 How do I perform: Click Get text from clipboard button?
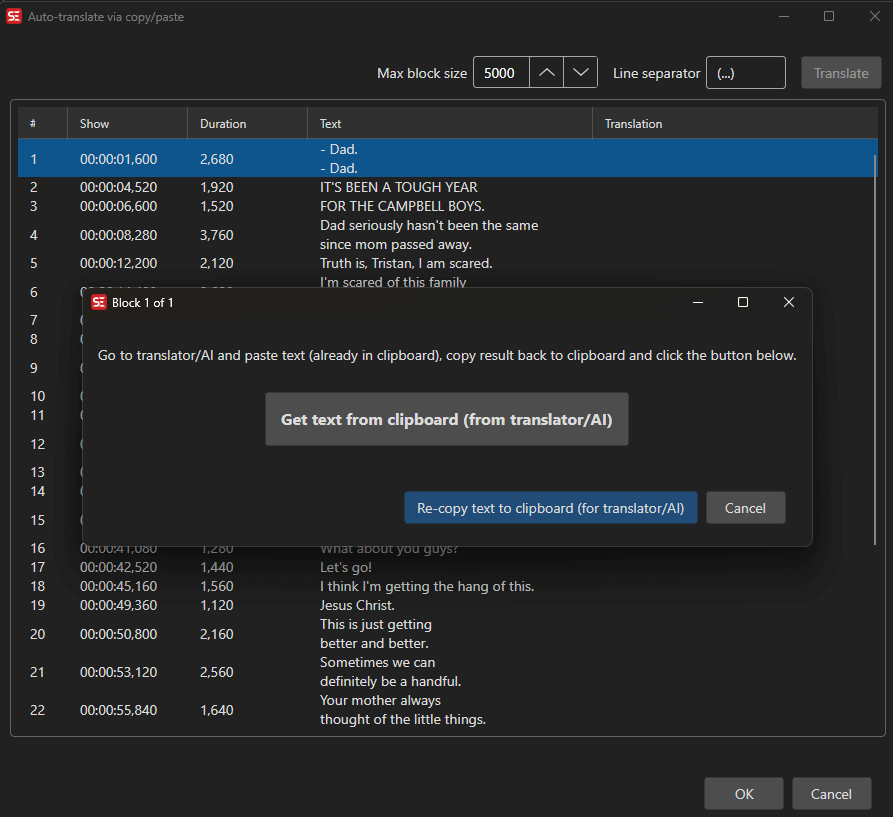[x=446, y=419]
